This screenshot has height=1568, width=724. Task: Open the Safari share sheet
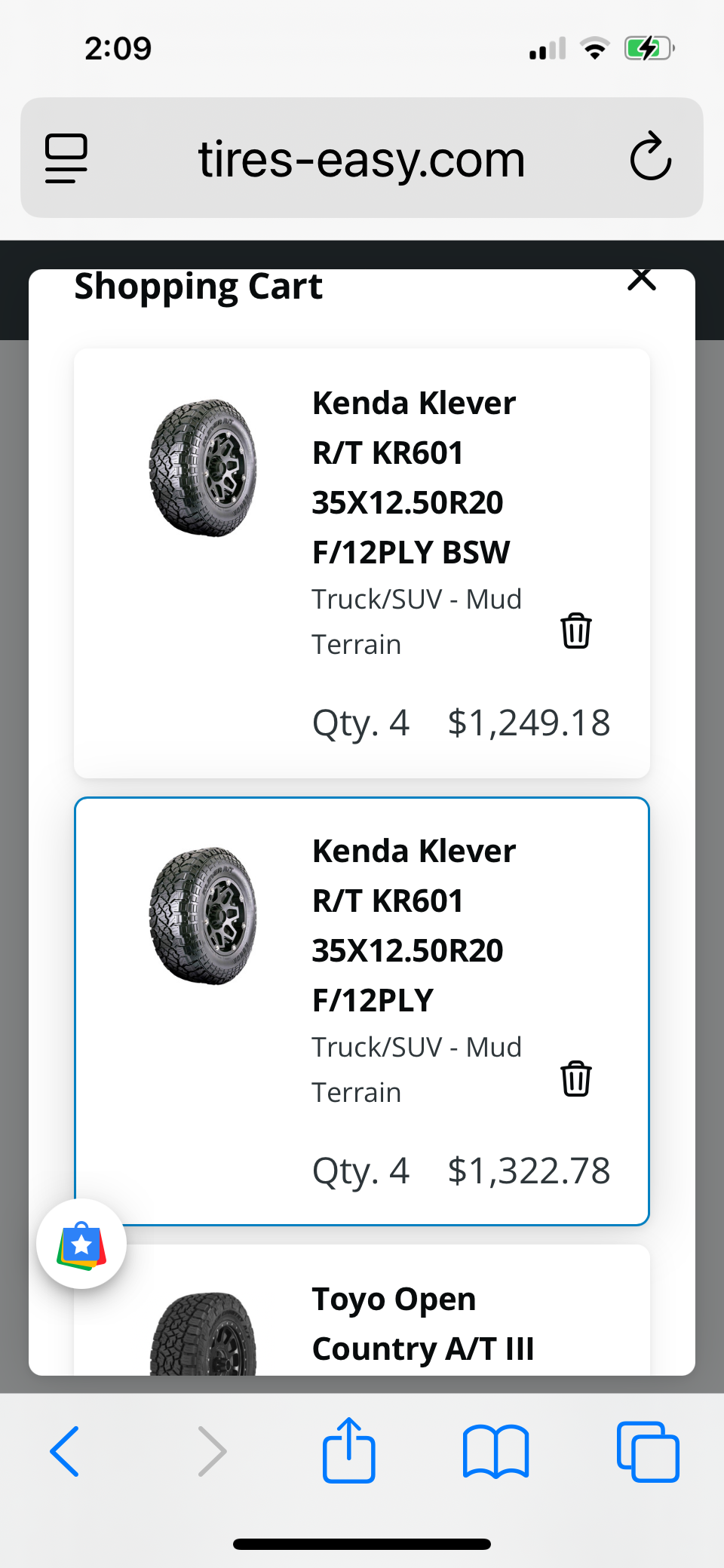pyautogui.click(x=348, y=1450)
